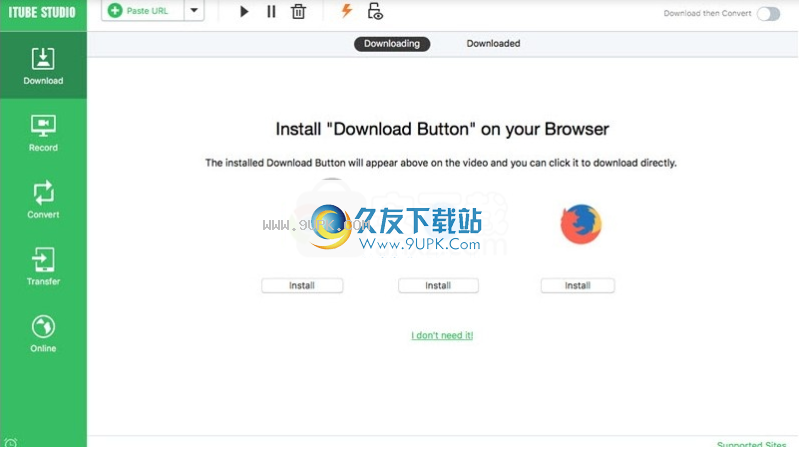
Task: Delete items using the trash icon
Action: pyautogui.click(x=299, y=11)
